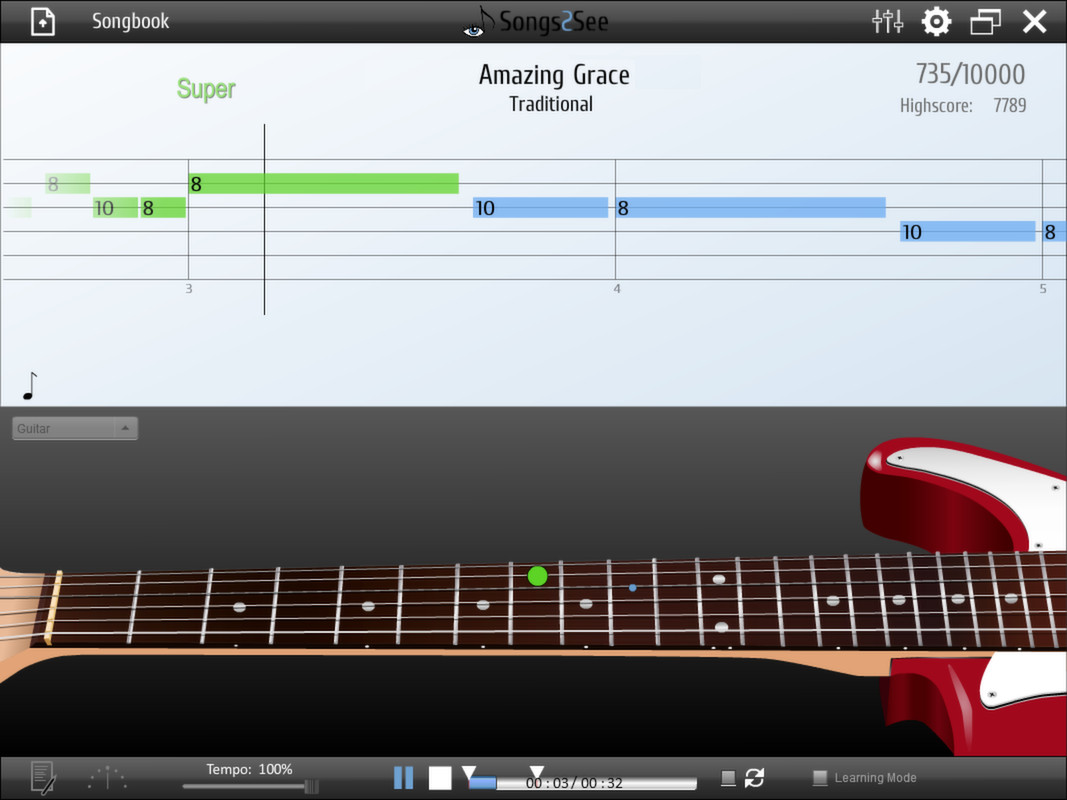Enable Learning Mode
The width and height of the screenshot is (1067, 800).
point(820,777)
